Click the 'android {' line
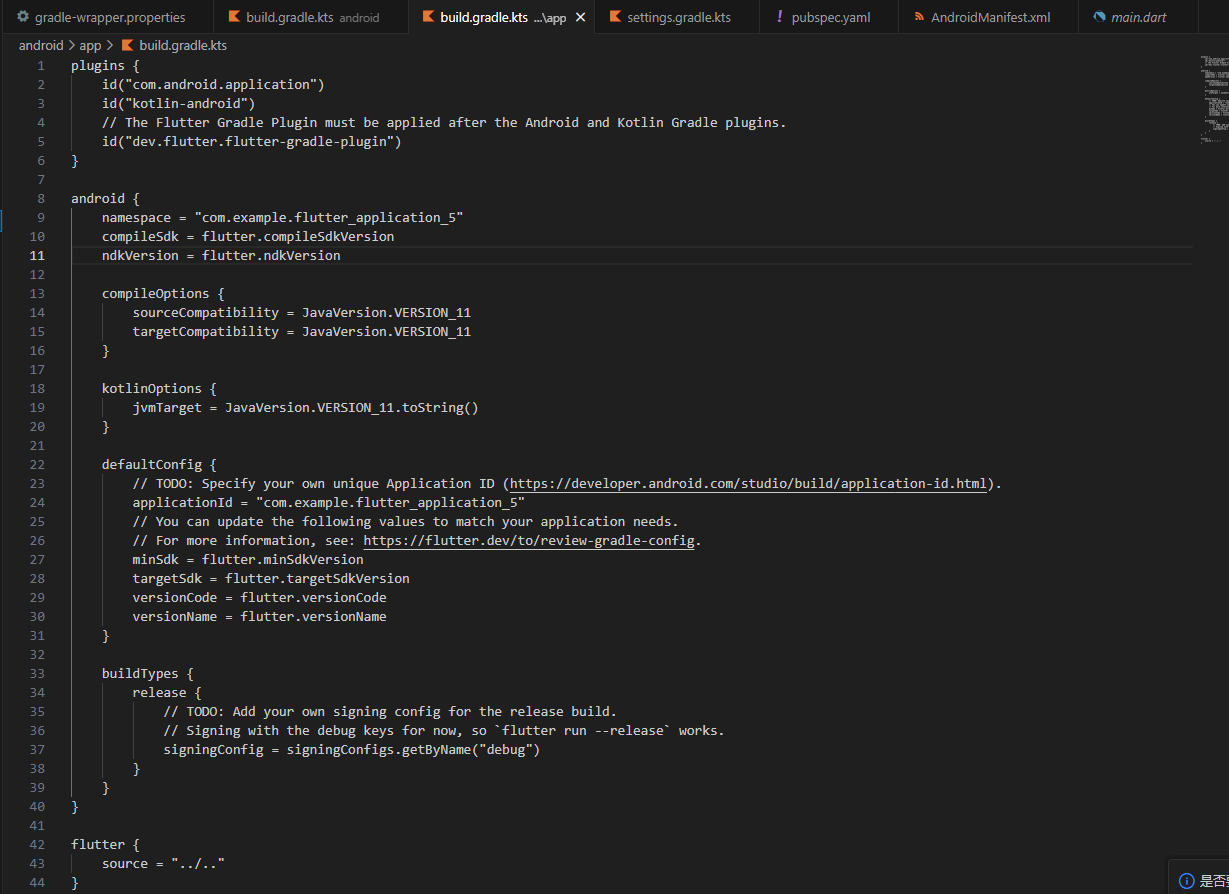1229x894 pixels. pyautogui.click(x=105, y=199)
